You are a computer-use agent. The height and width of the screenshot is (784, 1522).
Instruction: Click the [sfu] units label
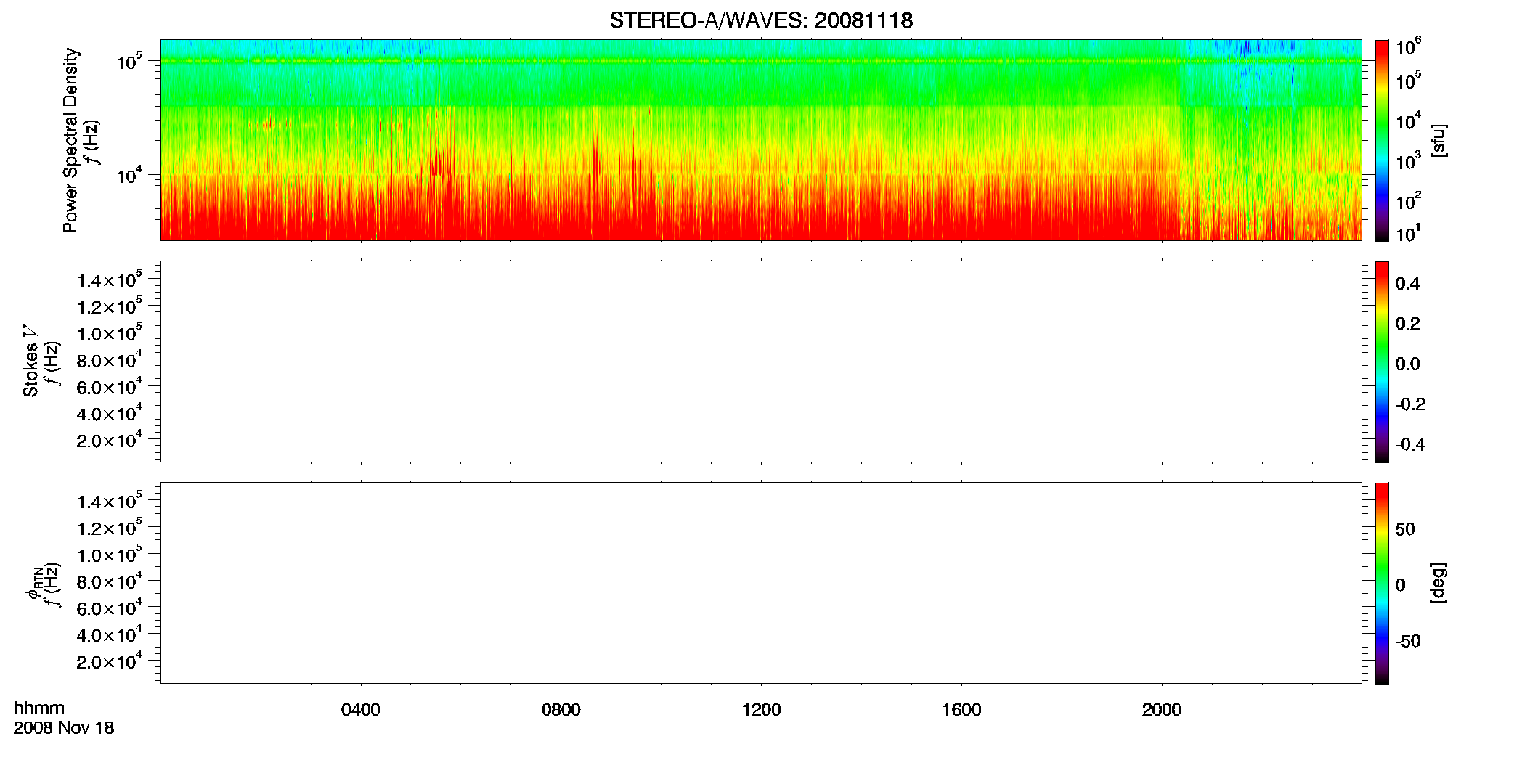pyautogui.click(x=1438, y=140)
